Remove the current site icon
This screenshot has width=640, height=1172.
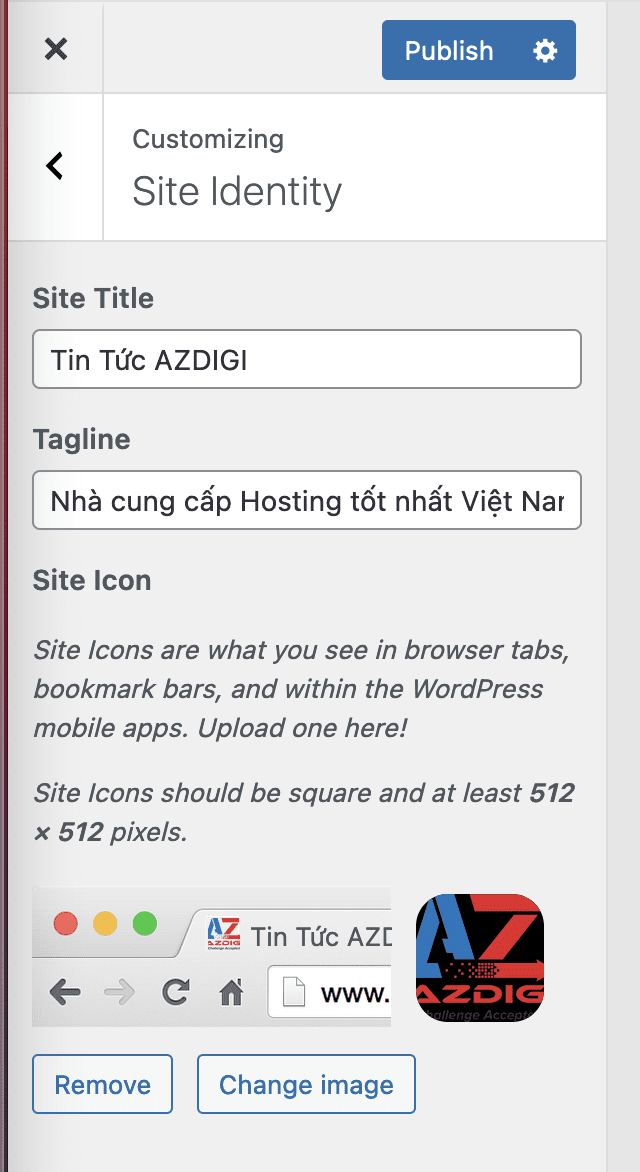pos(102,1084)
